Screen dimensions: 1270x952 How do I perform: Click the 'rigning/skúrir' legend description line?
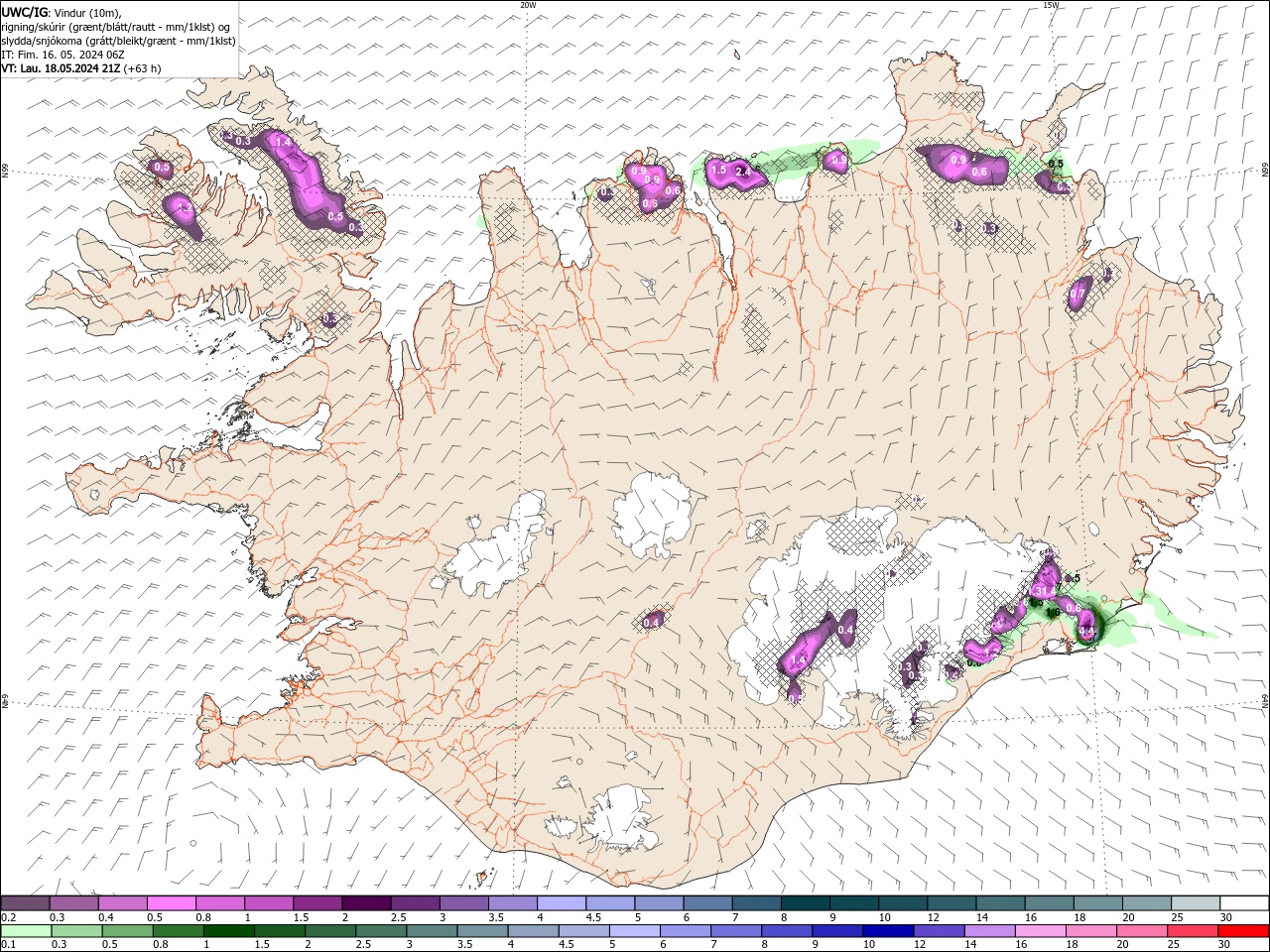pos(116,27)
